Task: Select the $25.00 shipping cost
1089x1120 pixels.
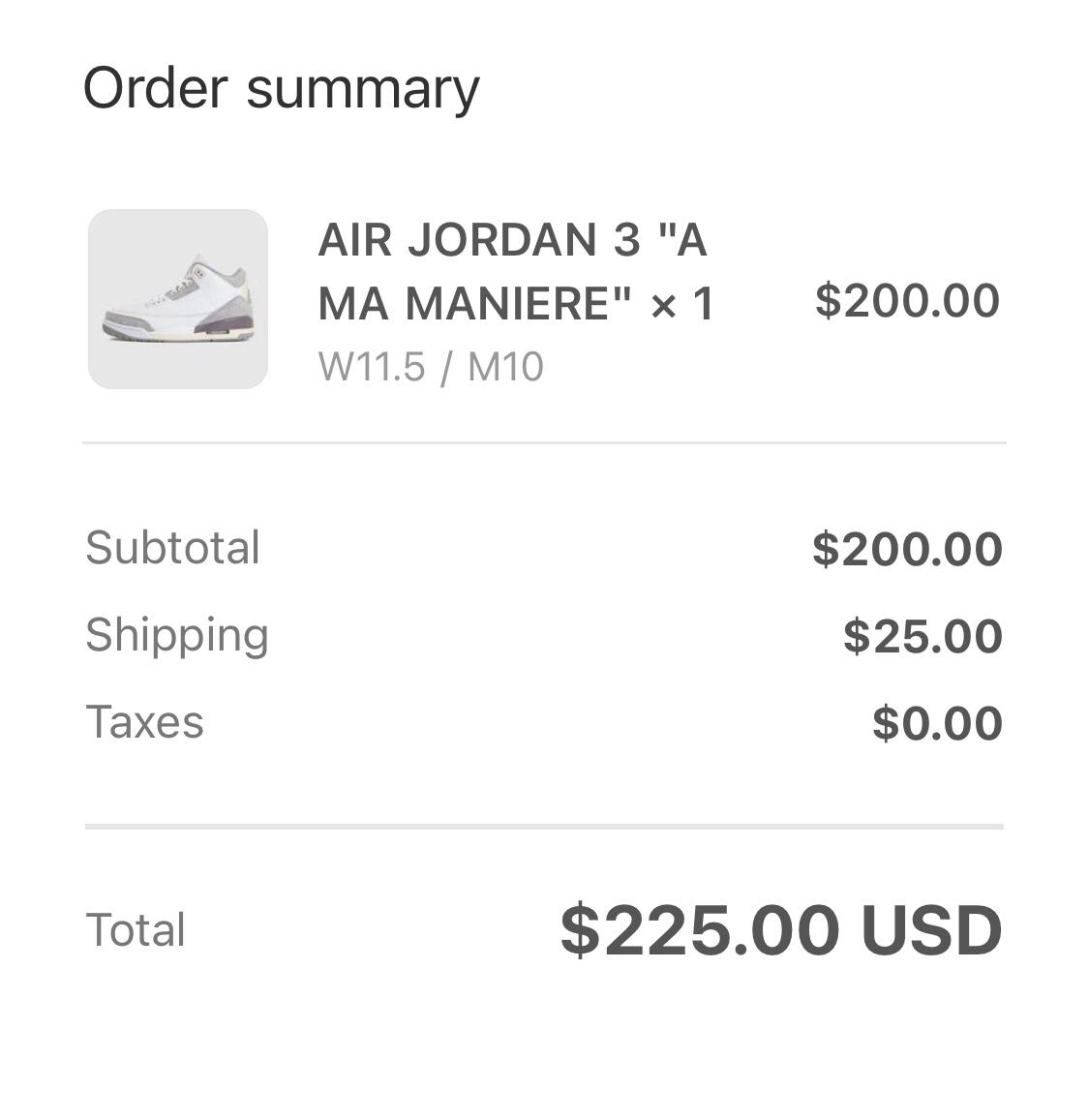Action: pyautogui.click(x=923, y=636)
